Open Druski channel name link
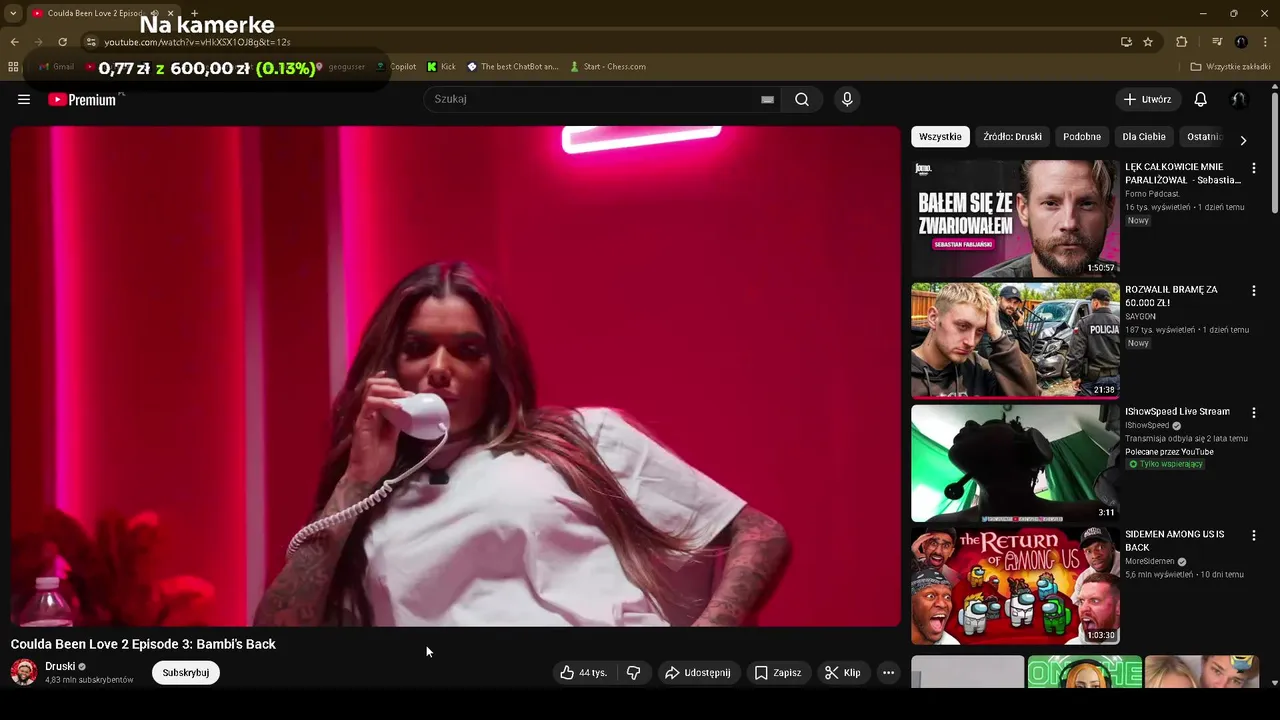The image size is (1280, 720). (x=60, y=666)
